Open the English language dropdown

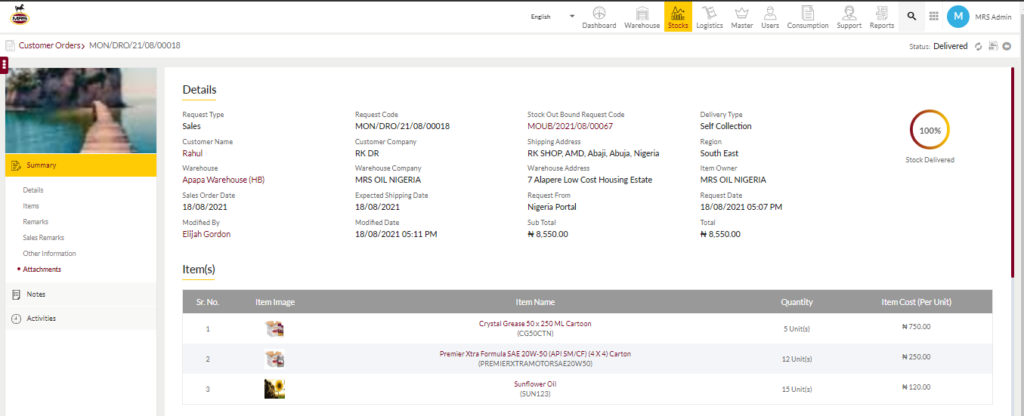click(x=553, y=16)
